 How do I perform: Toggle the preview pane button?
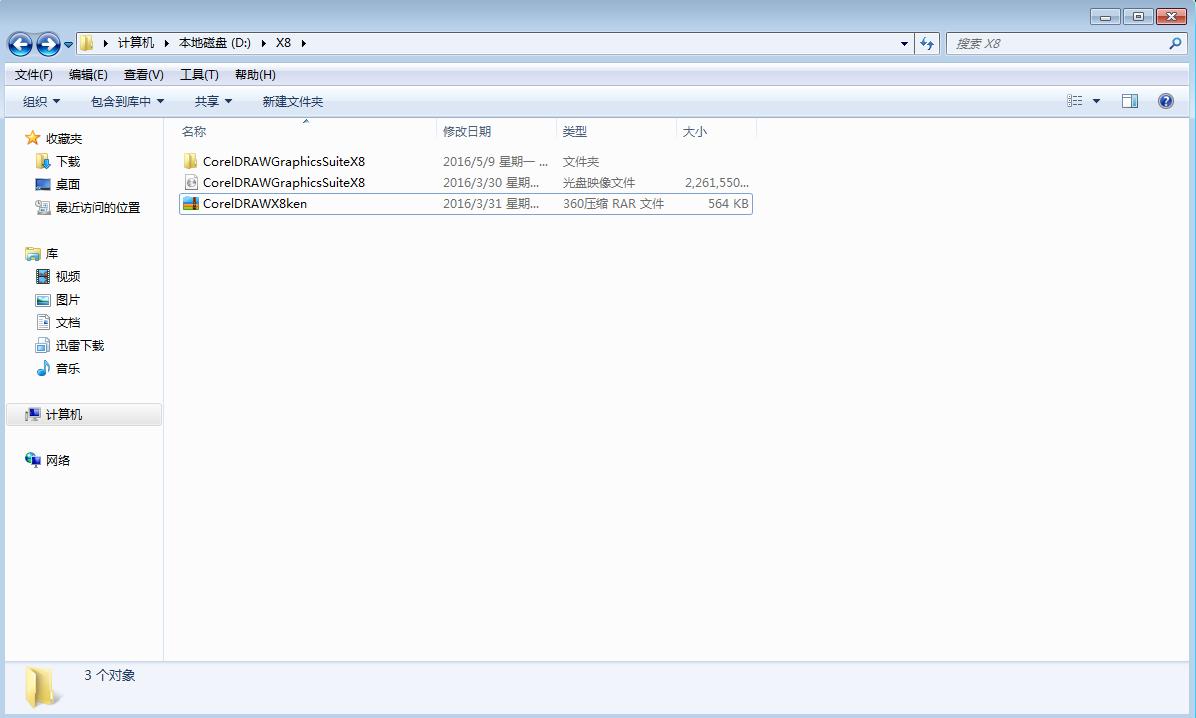(1130, 100)
